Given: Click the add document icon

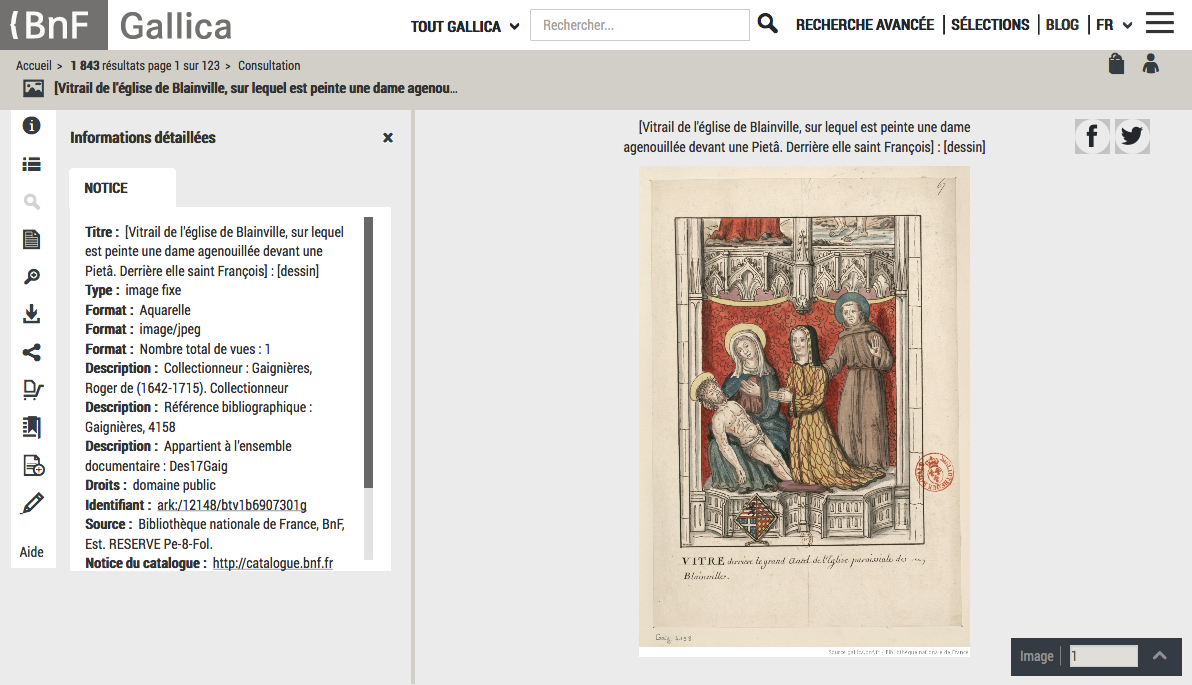Looking at the screenshot, I should coord(33,465).
